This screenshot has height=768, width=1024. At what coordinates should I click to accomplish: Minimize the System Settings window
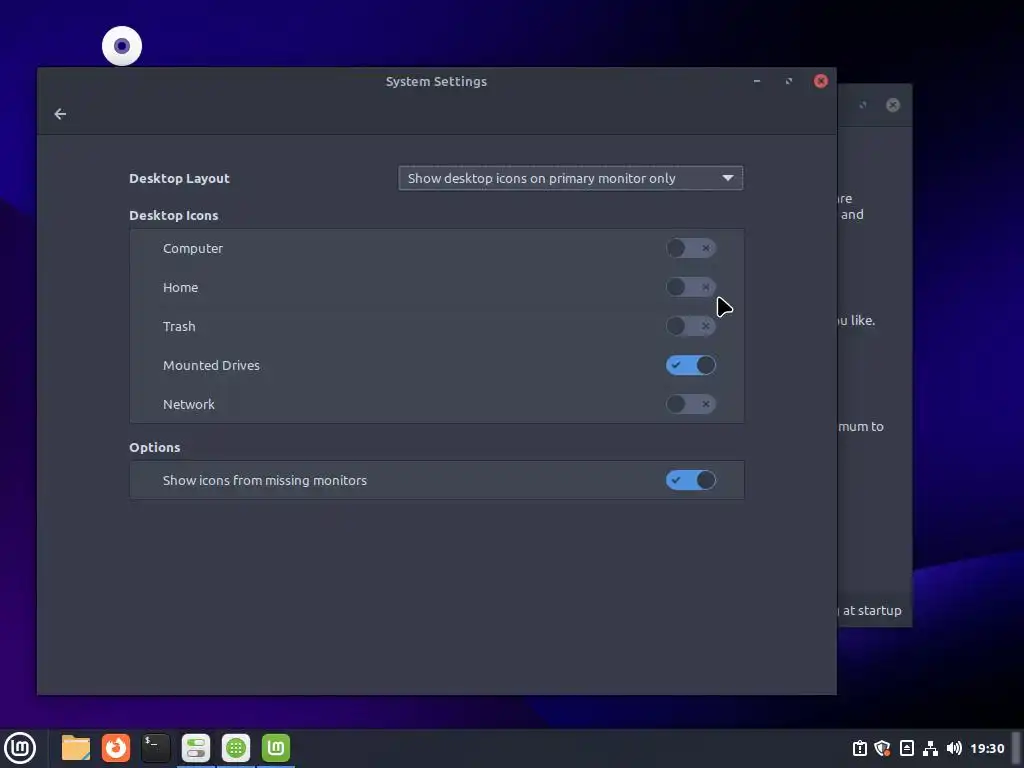coord(757,81)
